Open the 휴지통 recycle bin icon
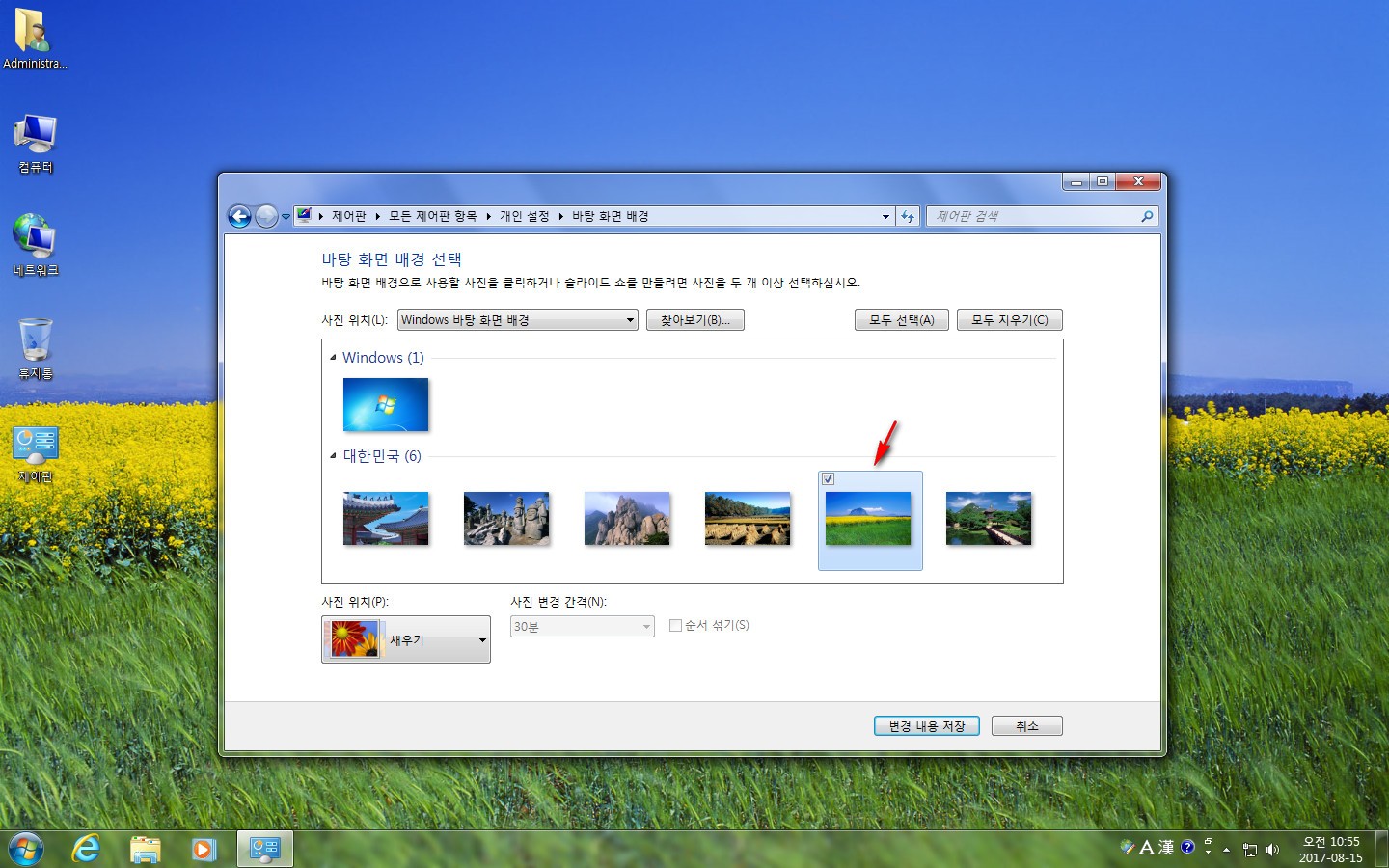Viewport: 1389px width, 868px height. pyautogui.click(x=35, y=348)
